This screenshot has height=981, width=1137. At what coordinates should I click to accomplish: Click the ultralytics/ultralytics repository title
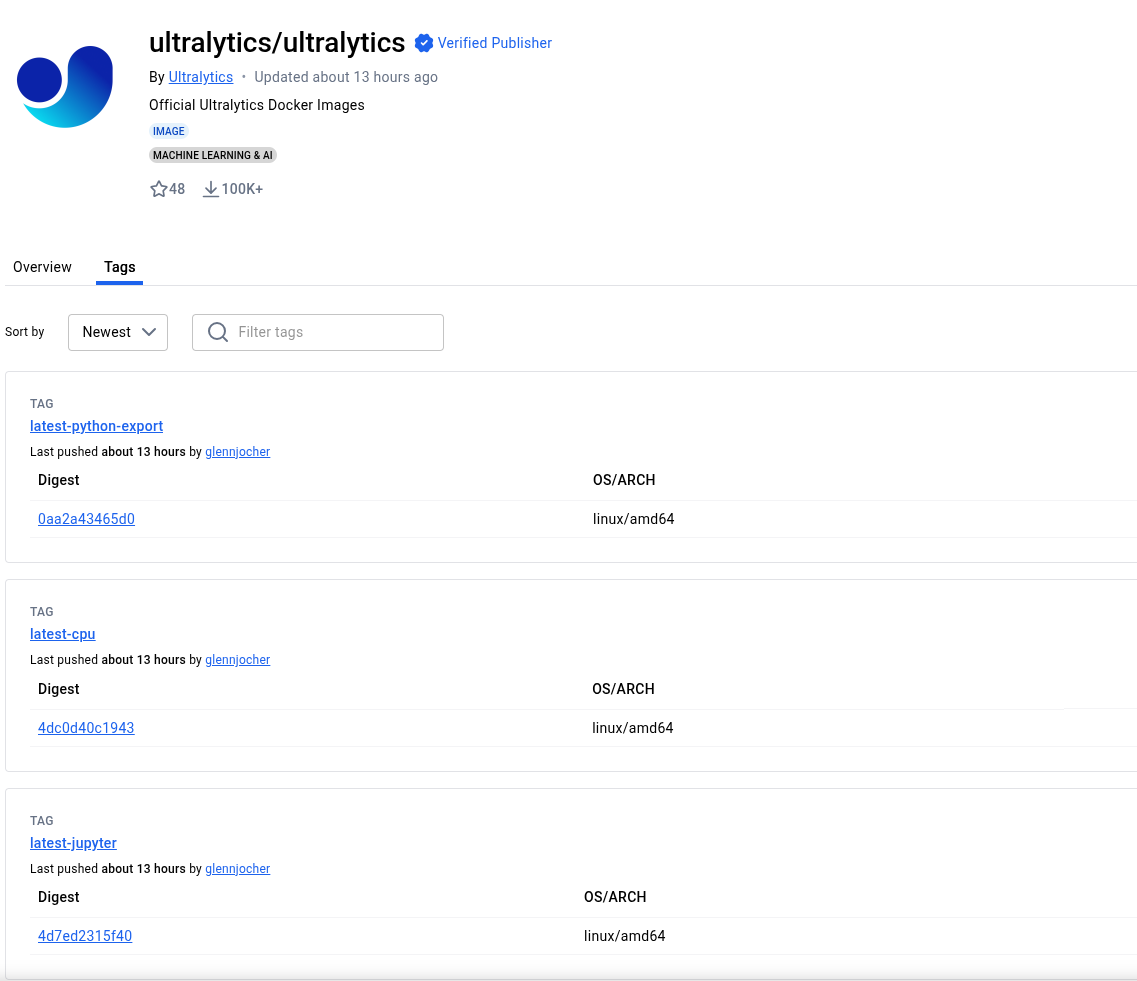click(x=277, y=43)
